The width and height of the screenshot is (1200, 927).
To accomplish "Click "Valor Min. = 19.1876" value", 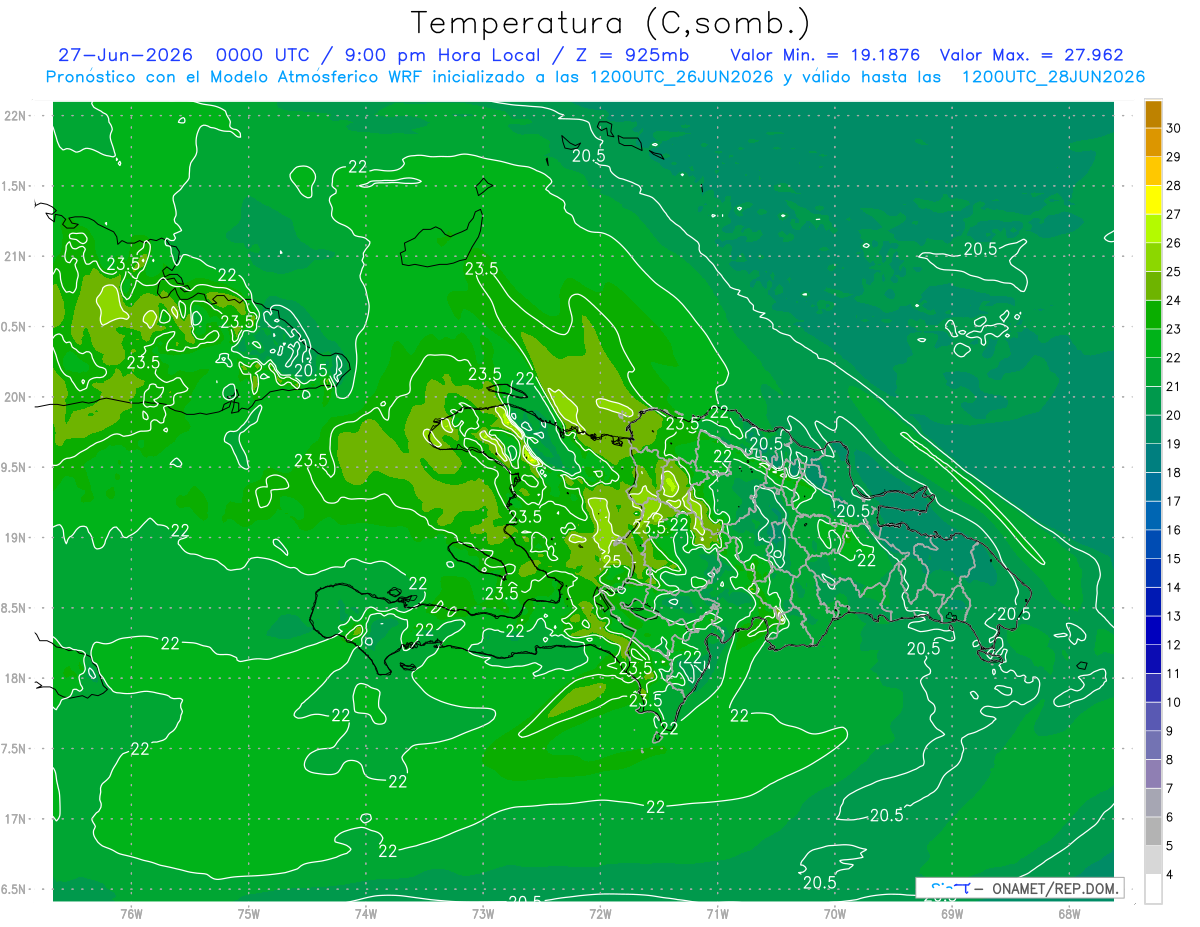I will [823, 56].
